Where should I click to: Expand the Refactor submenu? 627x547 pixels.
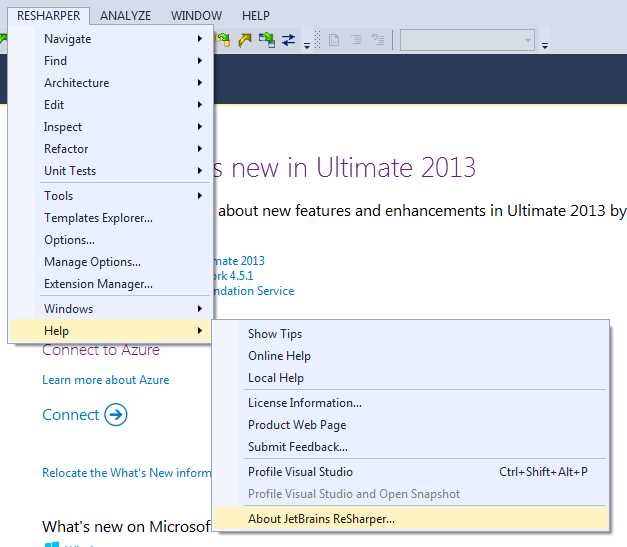point(110,149)
